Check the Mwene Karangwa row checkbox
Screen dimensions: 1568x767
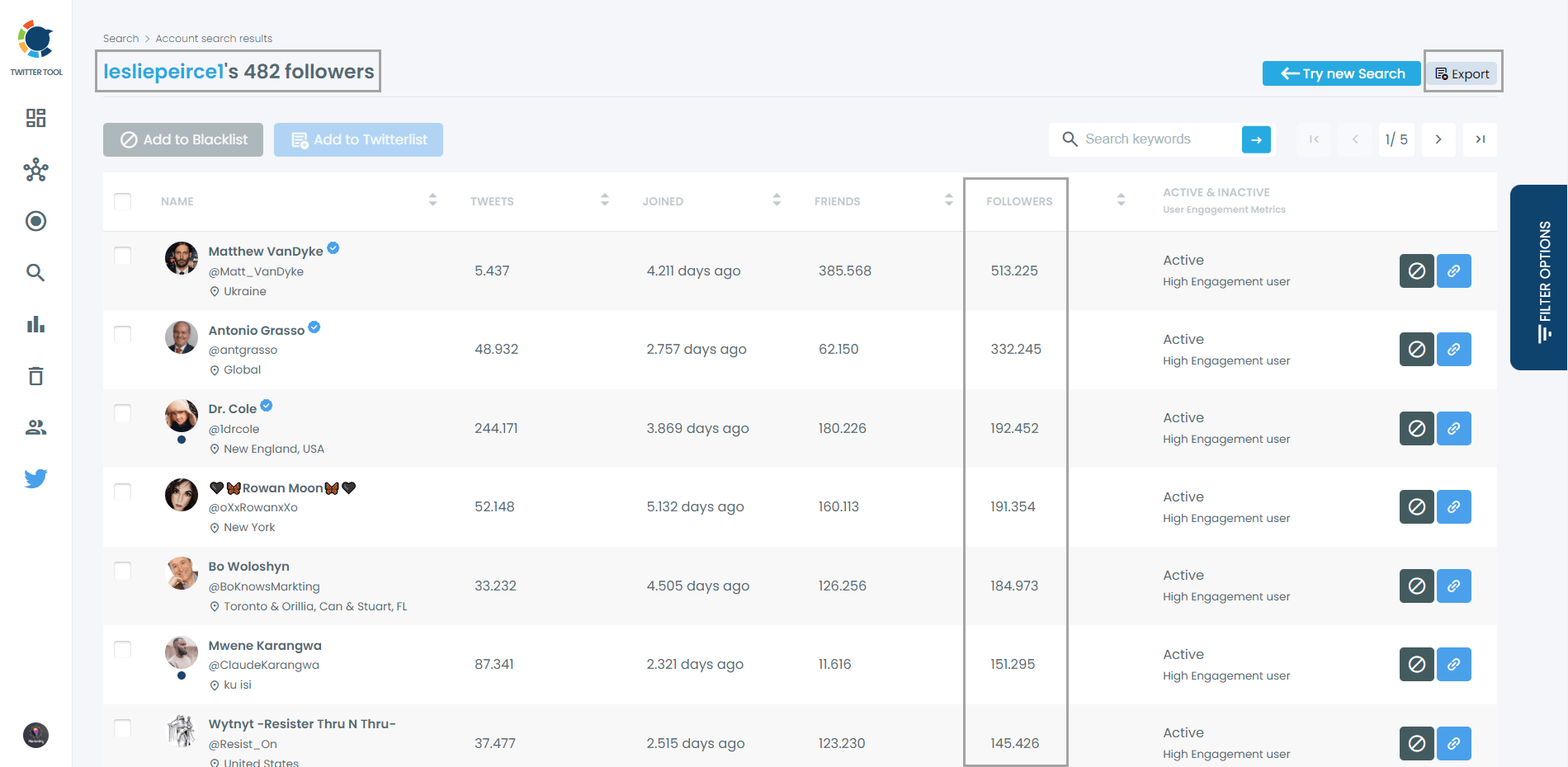123,649
